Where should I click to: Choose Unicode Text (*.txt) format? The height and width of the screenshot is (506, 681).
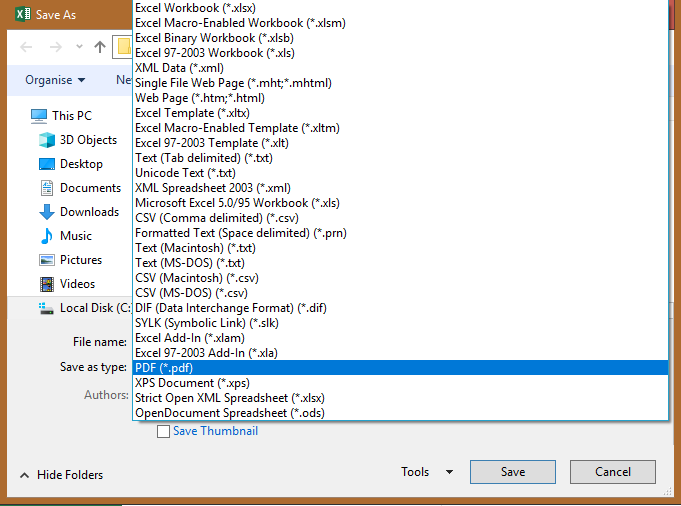(x=400, y=173)
